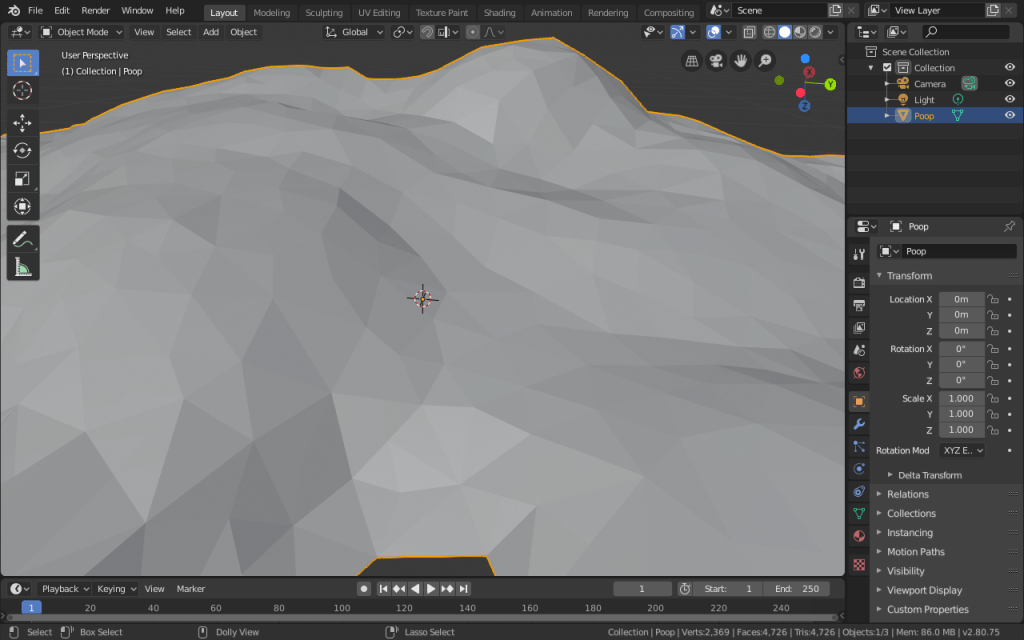Open the Modifier Properties wrench tab
This screenshot has height=640, width=1024.
click(x=859, y=422)
